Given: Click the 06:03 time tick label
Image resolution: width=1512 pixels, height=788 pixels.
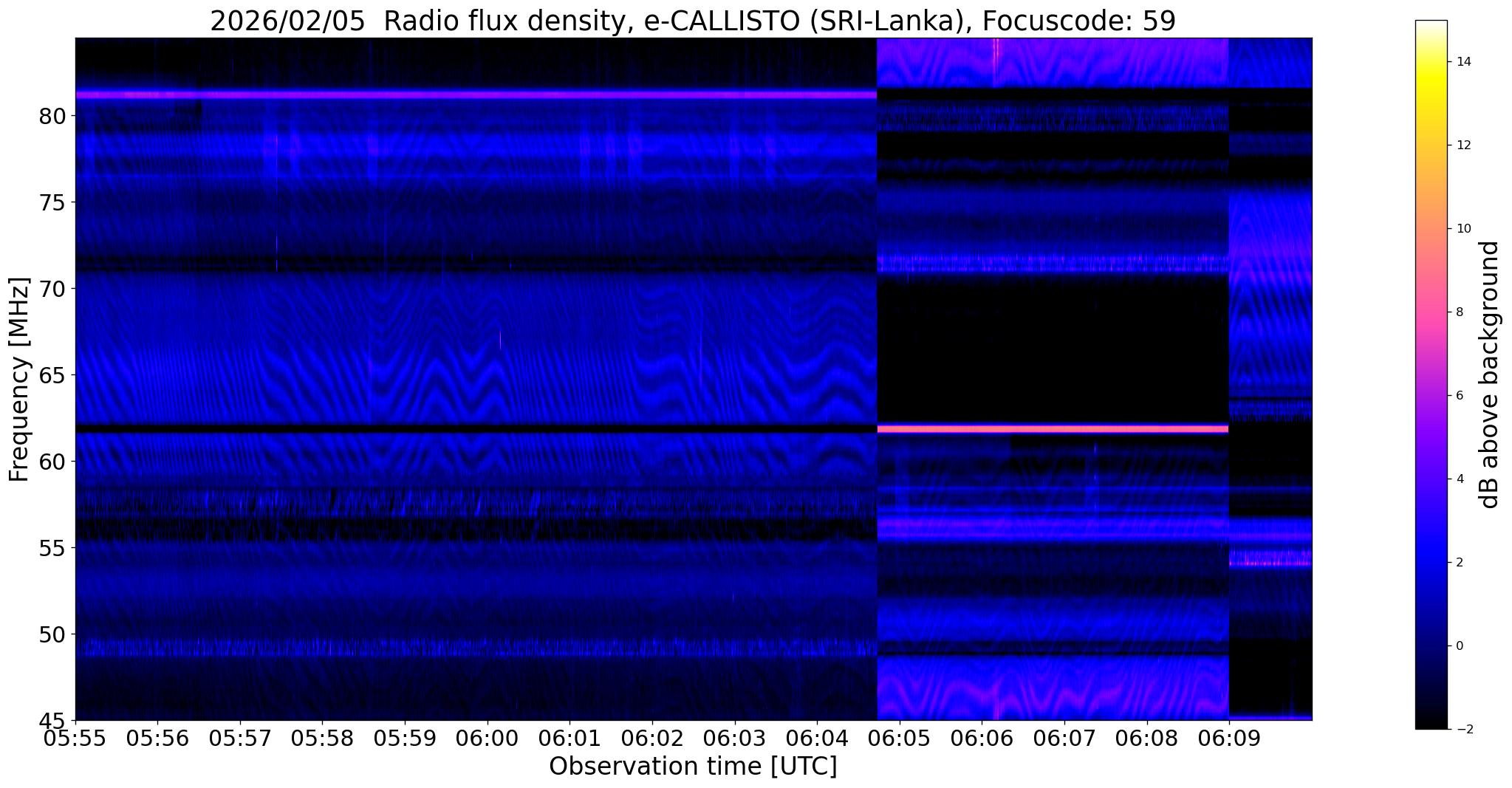Looking at the screenshot, I should click(735, 739).
